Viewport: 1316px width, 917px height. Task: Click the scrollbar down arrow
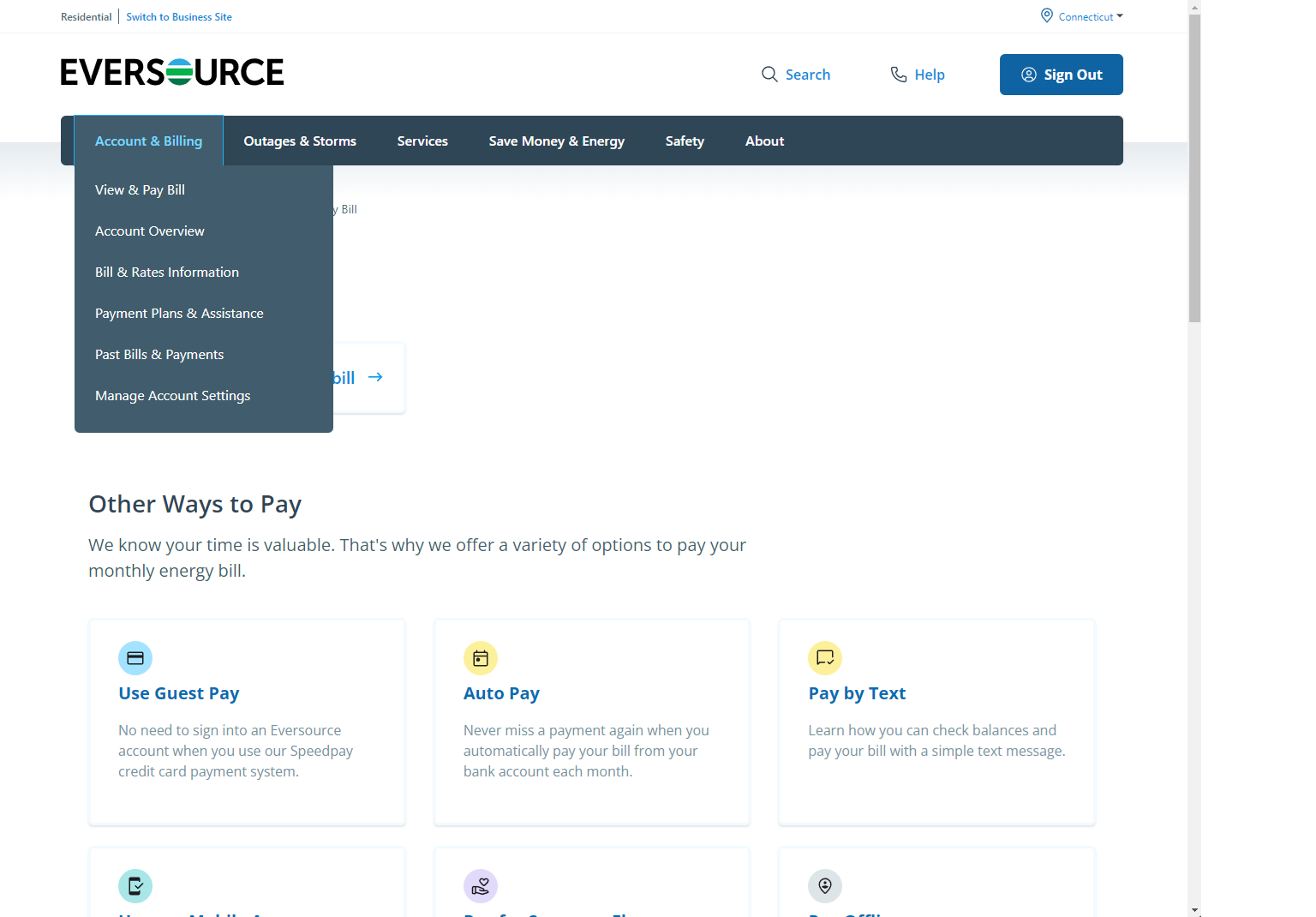pos(1194,909)
